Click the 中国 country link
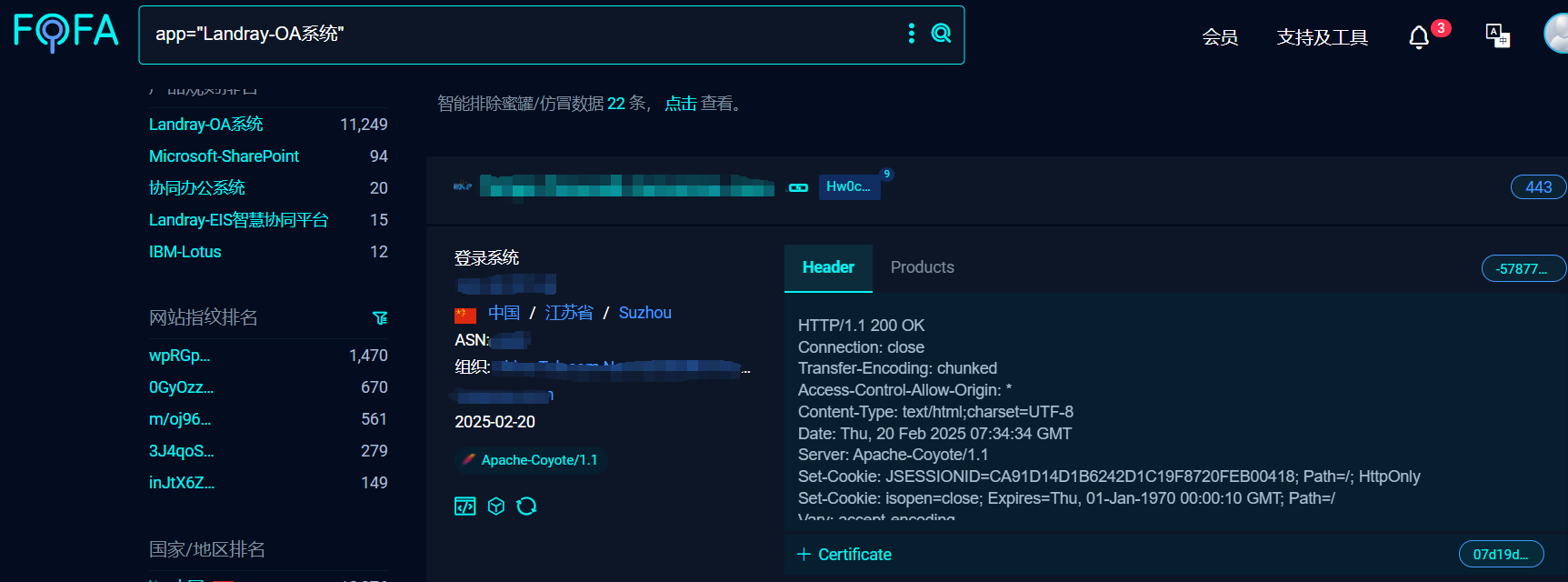Image resolution: width=1568 pixels, height=582 pixels. click(x=504, y=313)
